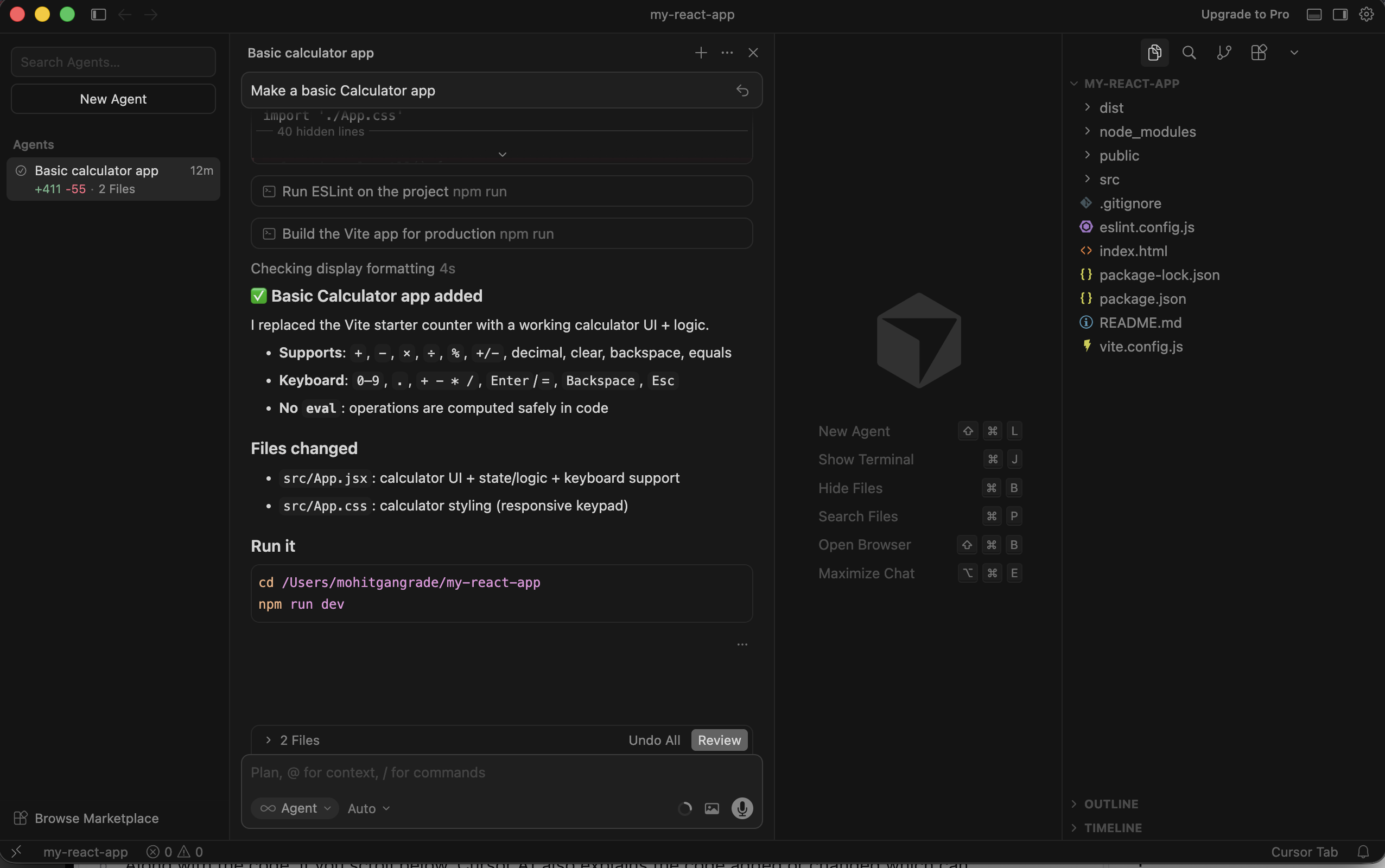The width and height of the screenshot is (1385, 868).
Task: Click the Review button
Action: pyautogui.click(x=719, y=740)
